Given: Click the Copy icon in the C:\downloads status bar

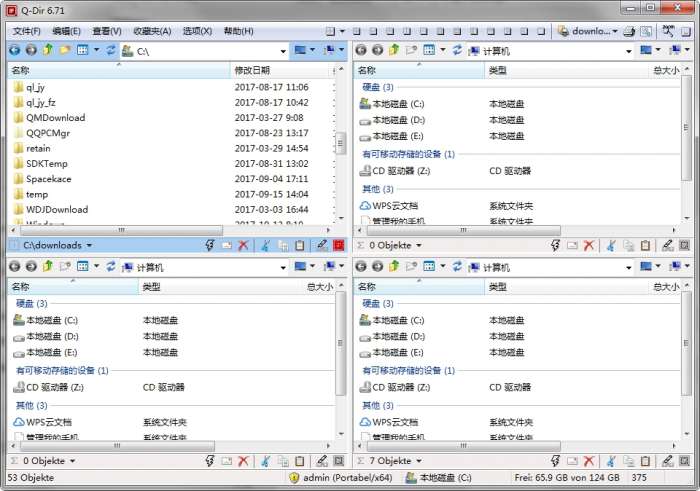Looking at the screenshot, I should tap(283, 245).
